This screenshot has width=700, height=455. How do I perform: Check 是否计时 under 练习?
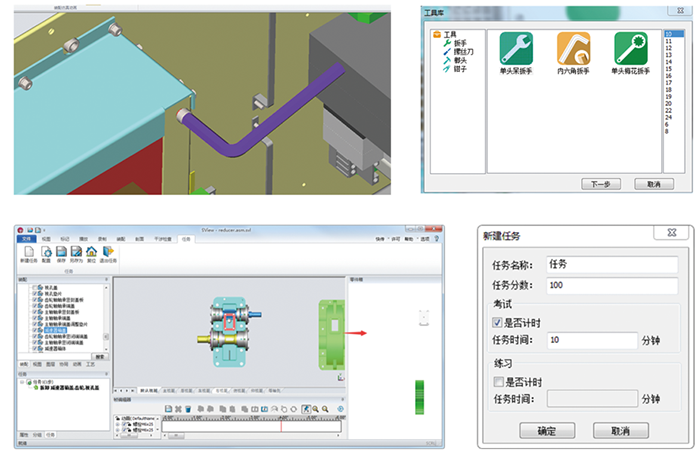[x=498, y=381]
